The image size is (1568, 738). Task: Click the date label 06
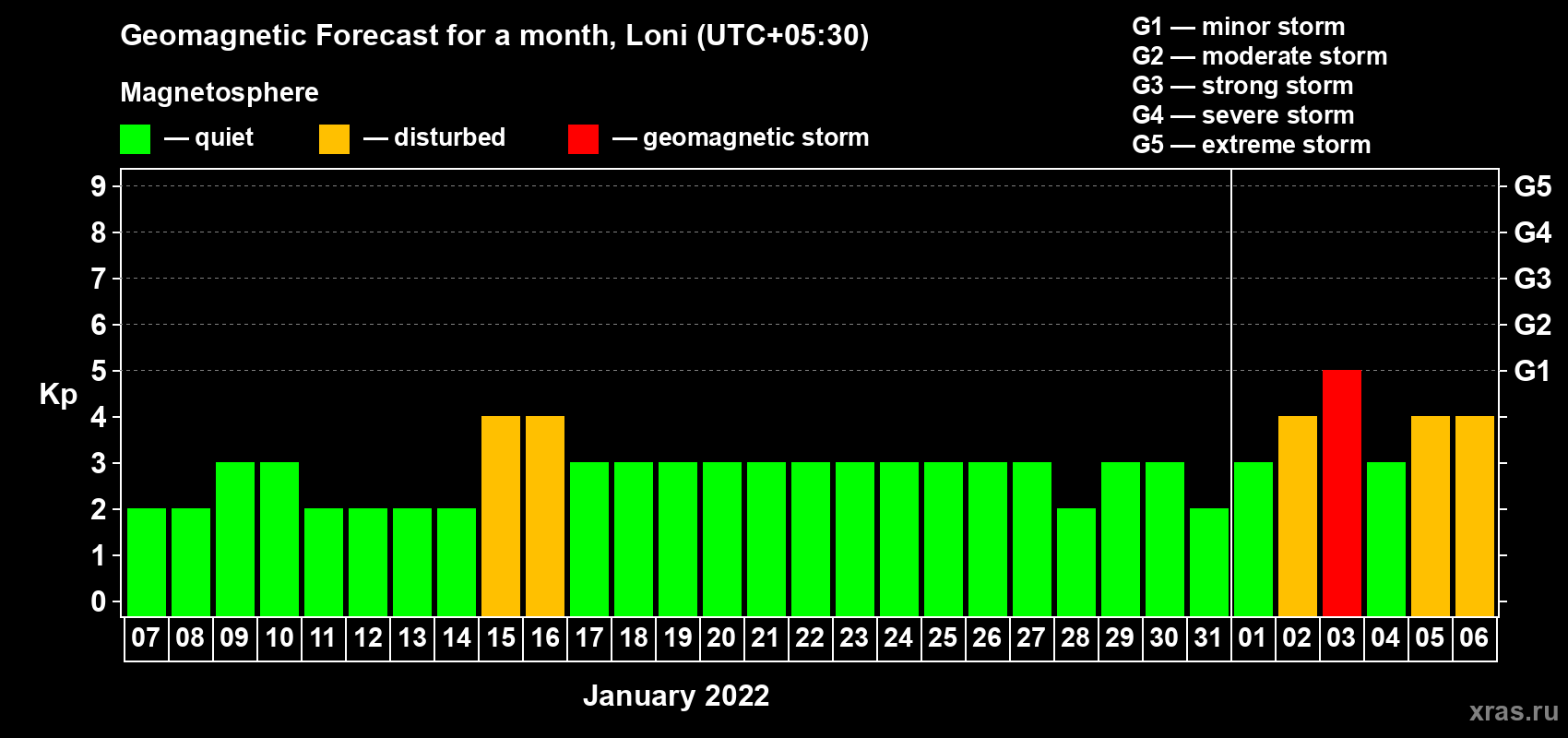1474,638
